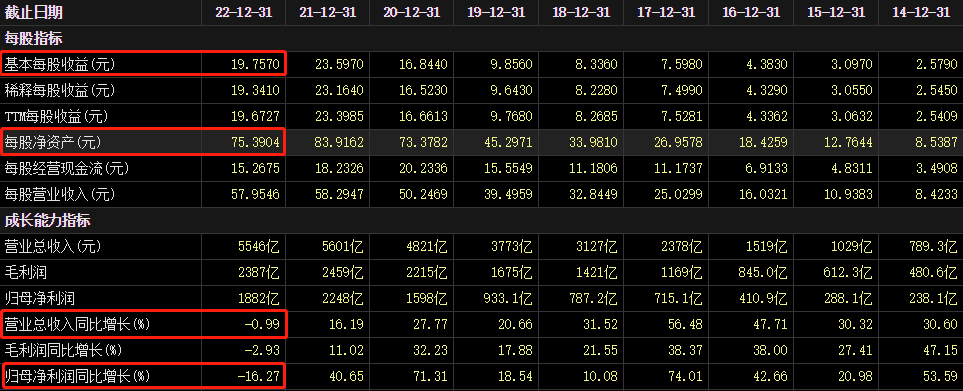Select the 每股净资产(元) row label
Viewport: 963px width, 391px height.
point(53,142)
